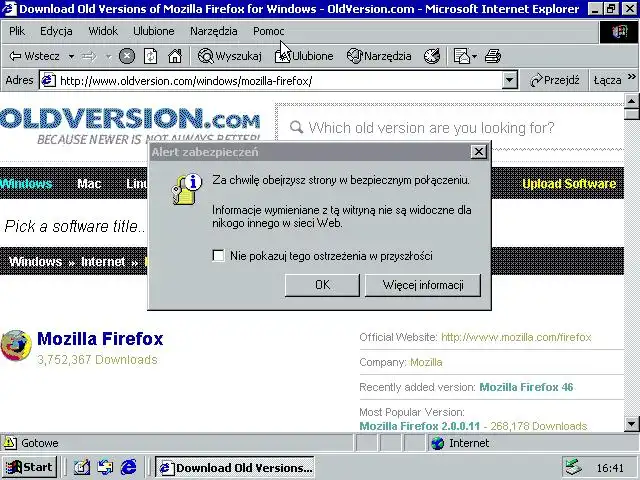Click the Mozilla Firefox logo icon
Image resolution: width=640 pixels, height=480 pixels.
16,346
